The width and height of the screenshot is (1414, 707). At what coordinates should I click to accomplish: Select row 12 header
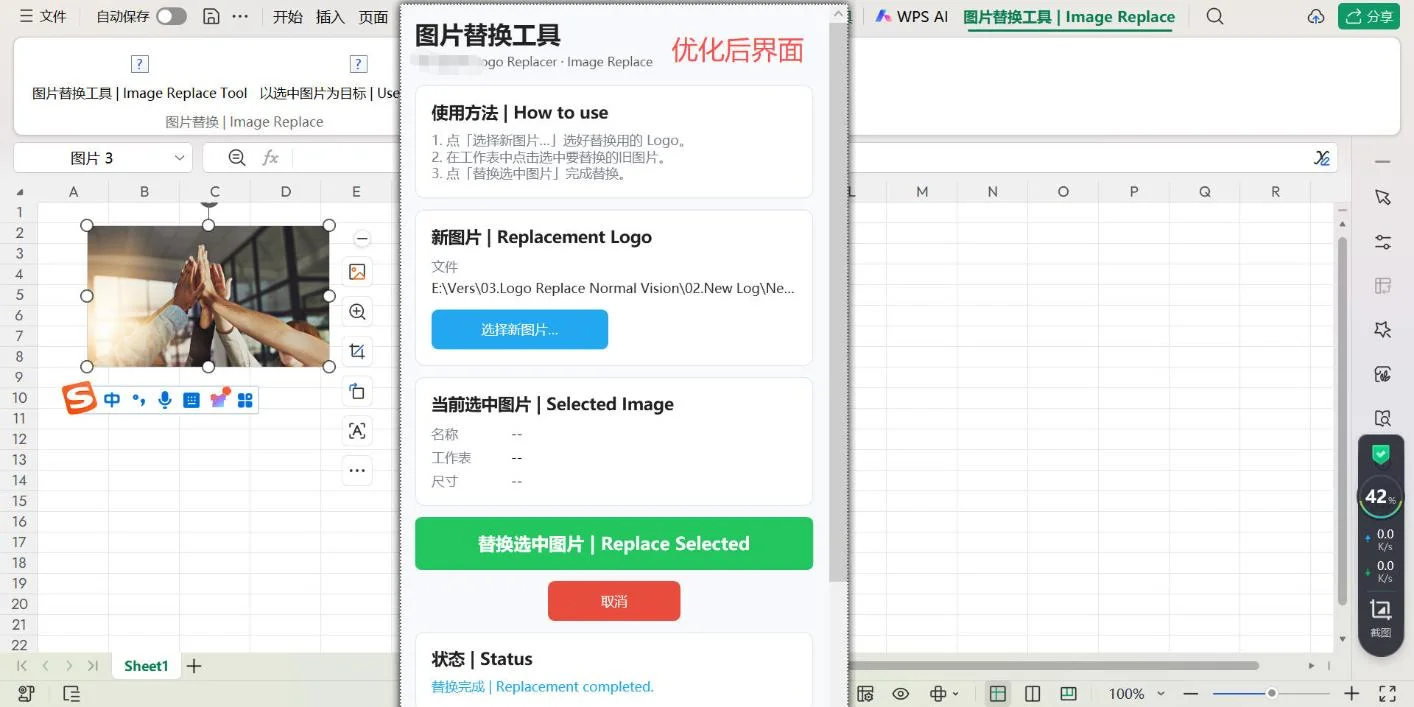pos(19,439)
